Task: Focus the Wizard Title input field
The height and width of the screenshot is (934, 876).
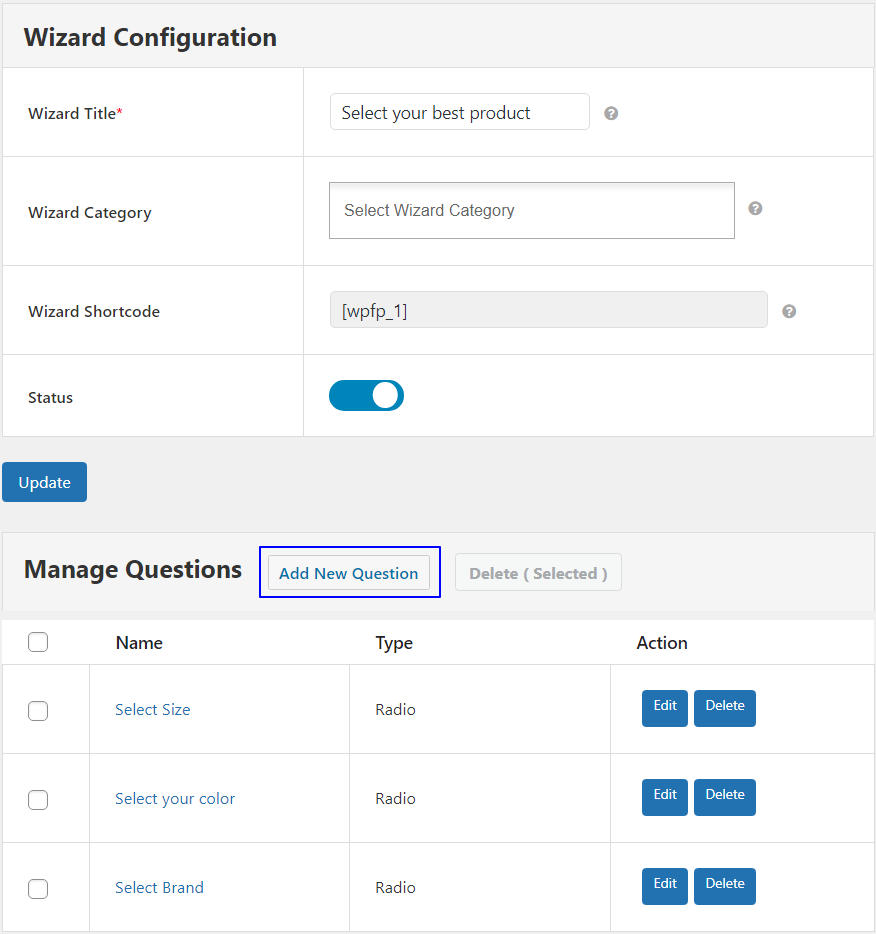Action: tap(460, 111)
